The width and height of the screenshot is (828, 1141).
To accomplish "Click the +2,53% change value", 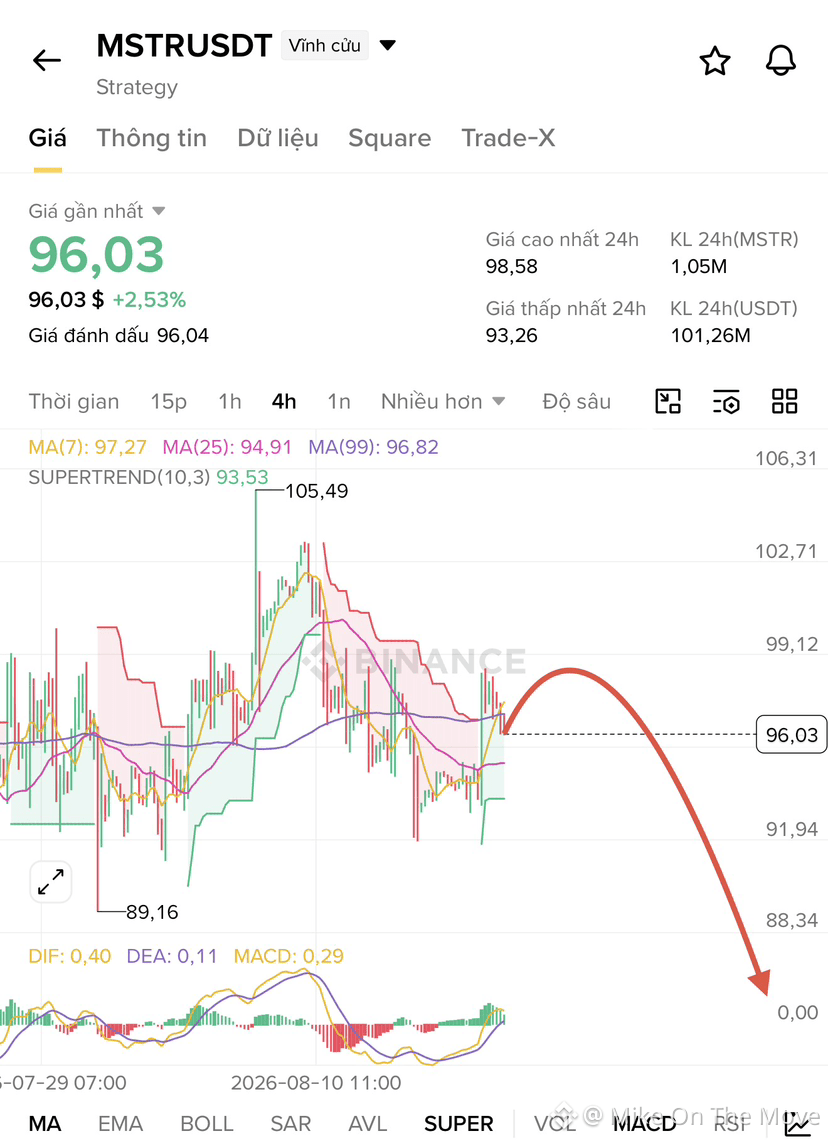I will pos(149,299).
